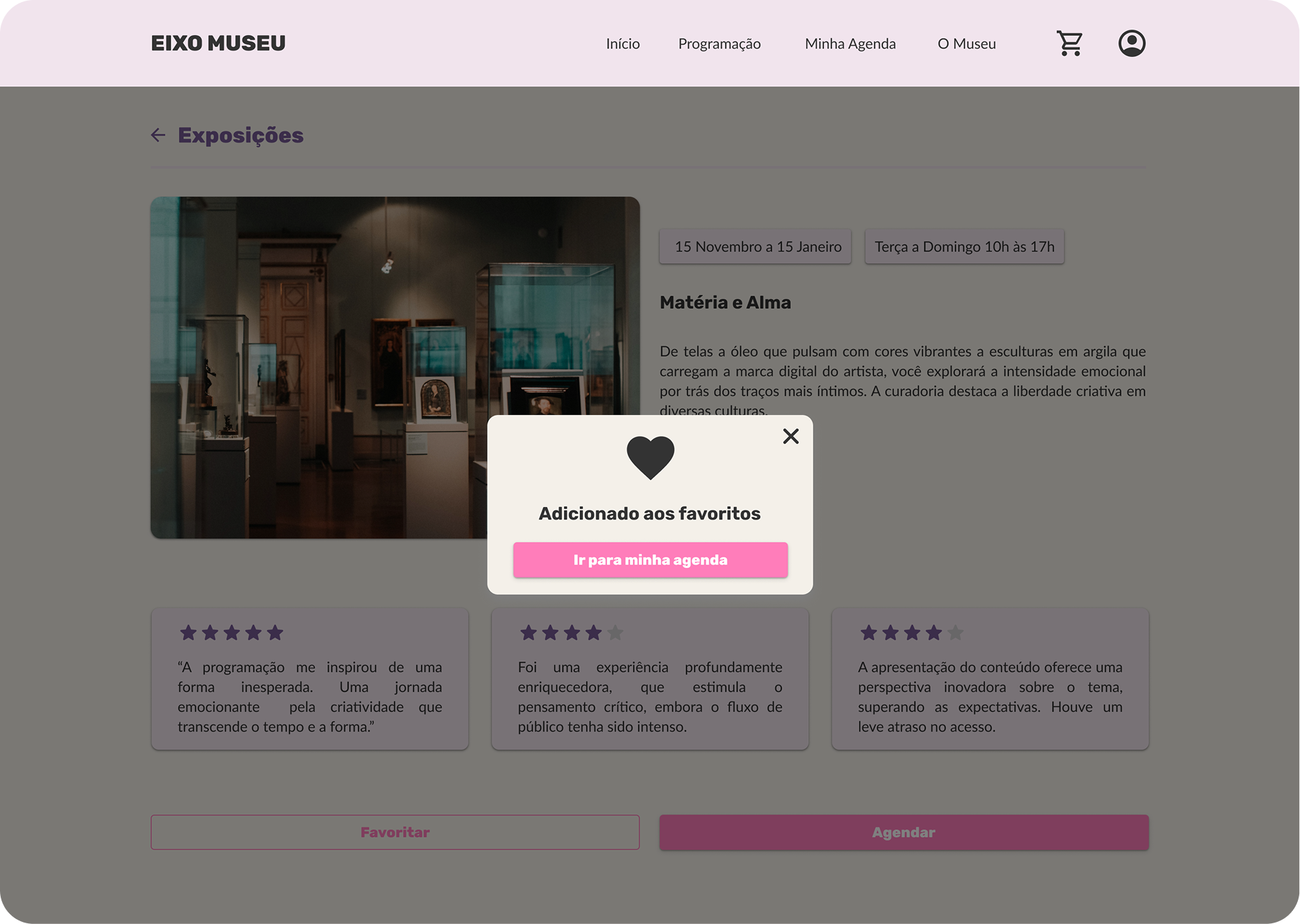1300x924 pixels.
Task: Go to the Início menu item
Action: click(623, 44)
